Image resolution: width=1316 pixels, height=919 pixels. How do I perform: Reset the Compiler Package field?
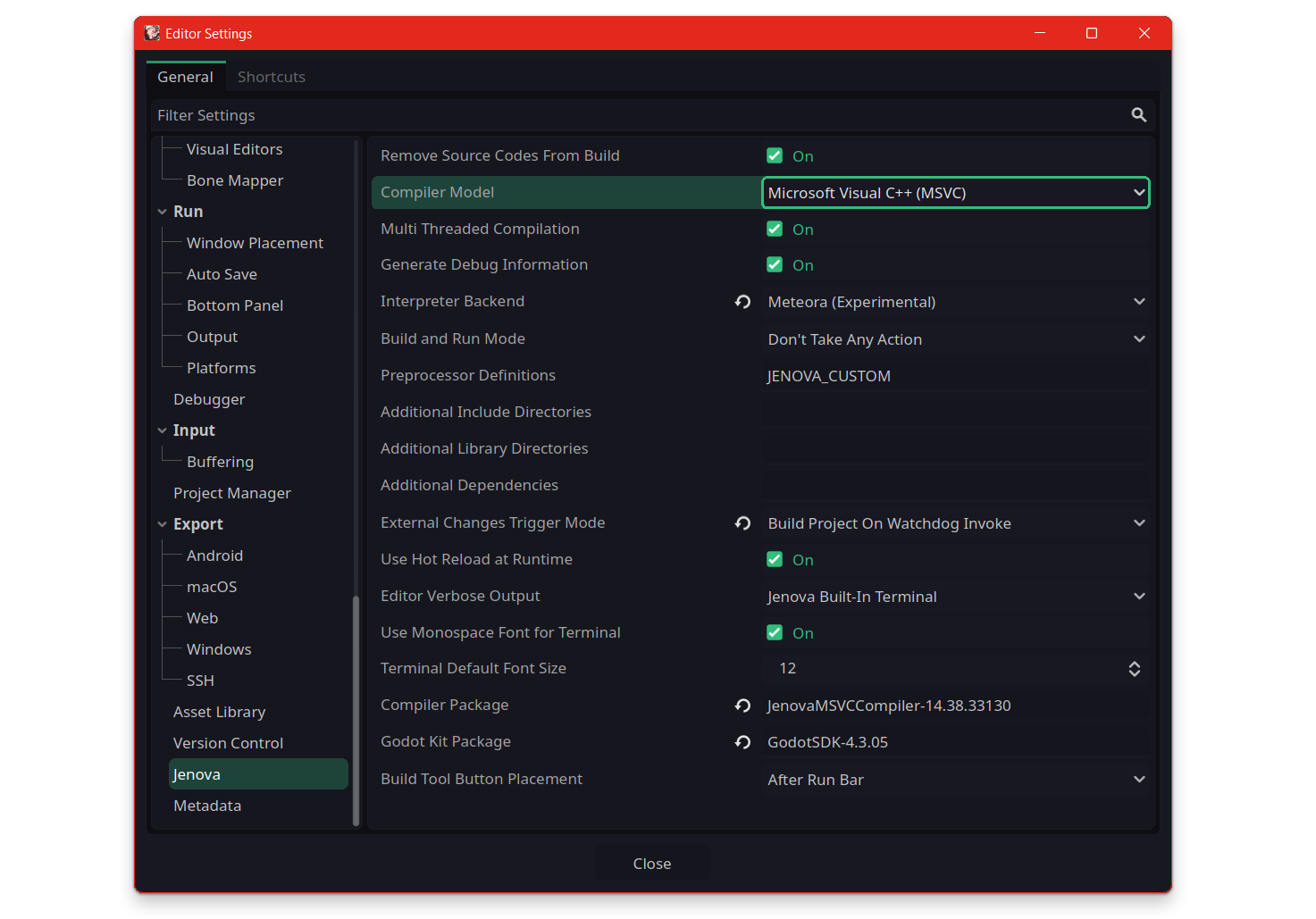[742, 706]
